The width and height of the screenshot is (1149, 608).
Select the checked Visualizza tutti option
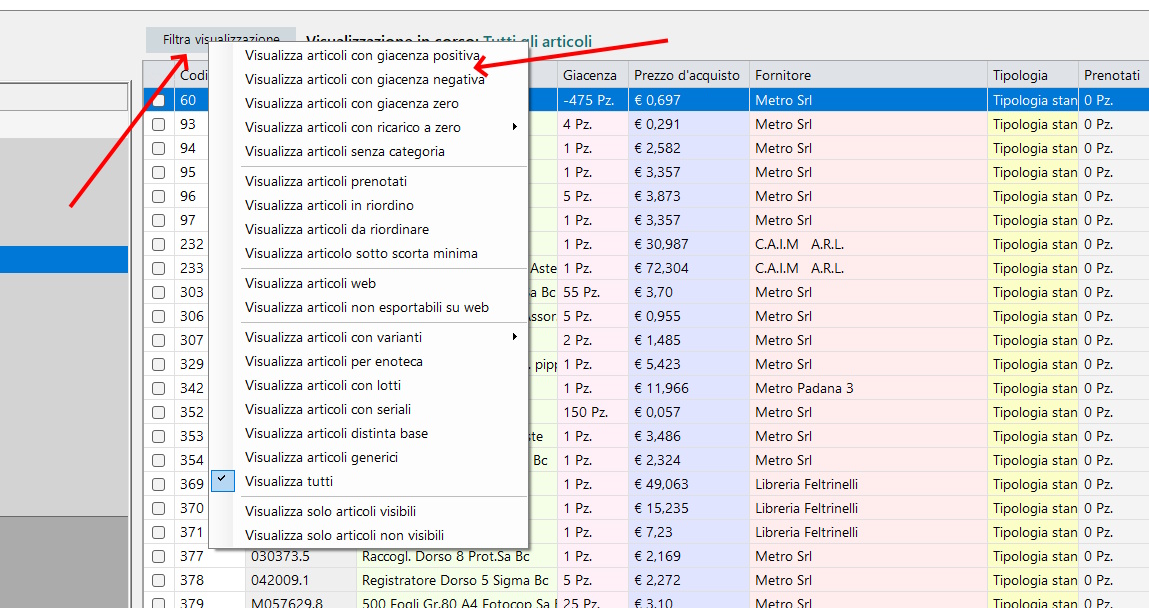(x=289, y=482)
